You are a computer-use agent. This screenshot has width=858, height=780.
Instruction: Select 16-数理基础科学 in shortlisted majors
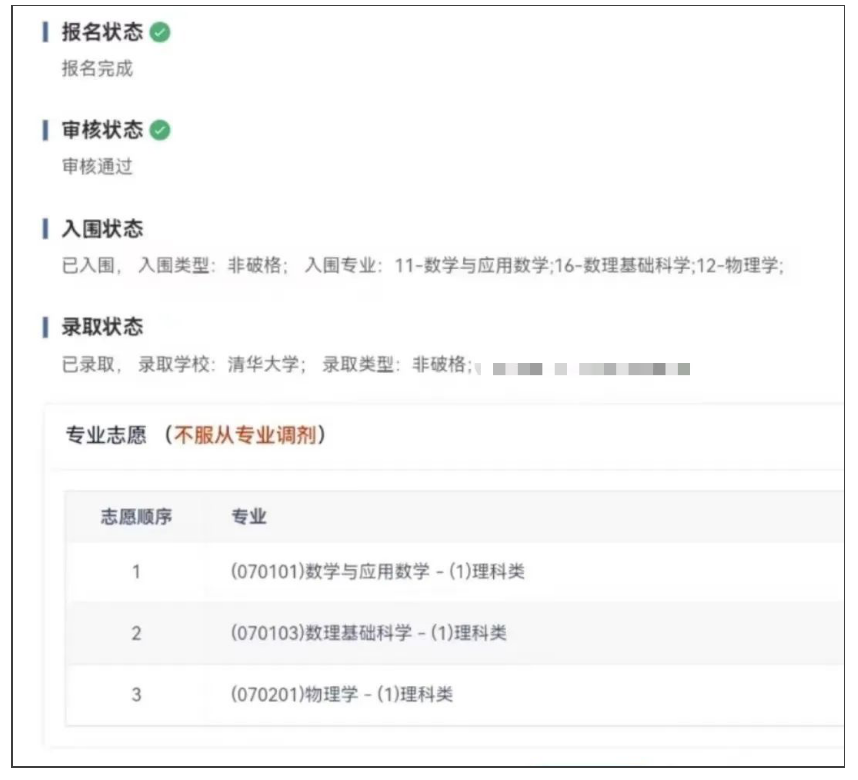pyautogui.click(x=623, y=265)
